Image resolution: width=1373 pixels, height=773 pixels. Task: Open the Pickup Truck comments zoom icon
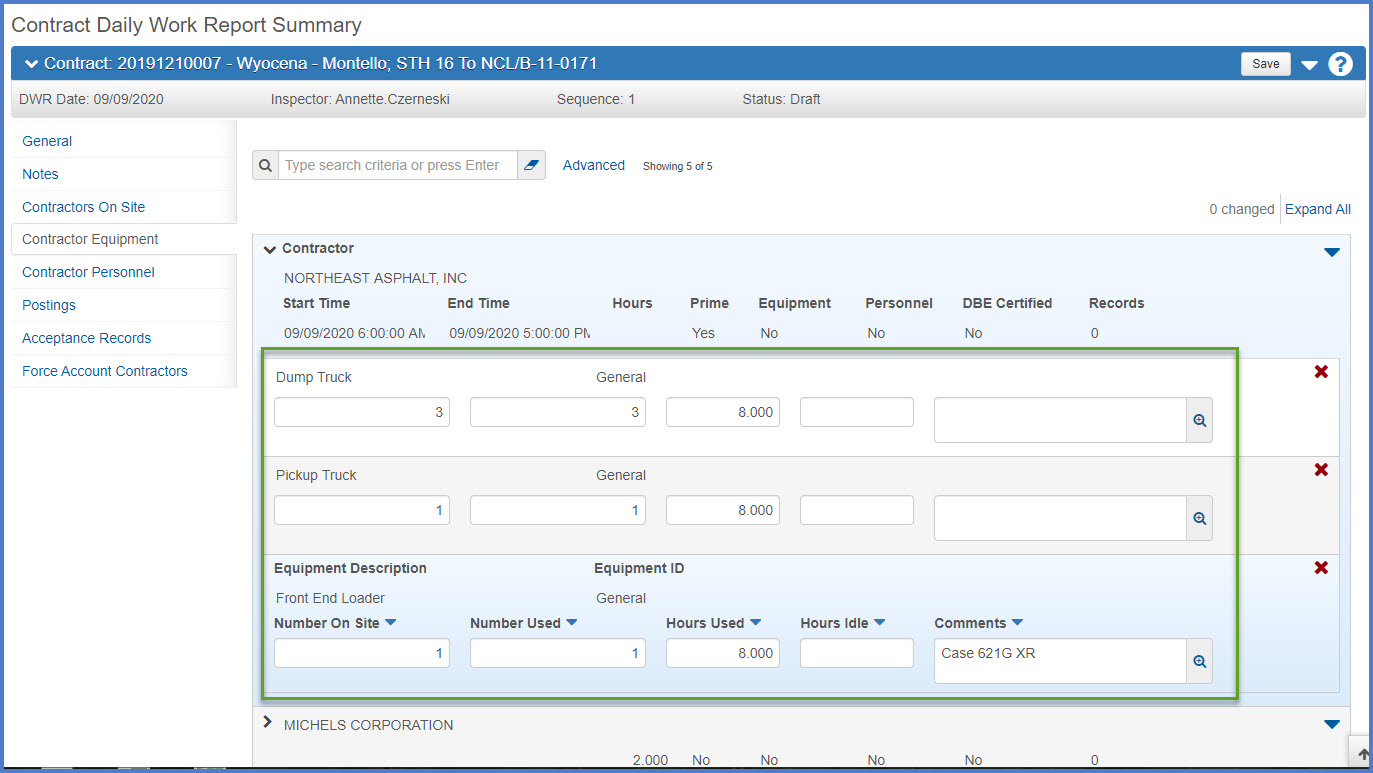coord(1200,519)
